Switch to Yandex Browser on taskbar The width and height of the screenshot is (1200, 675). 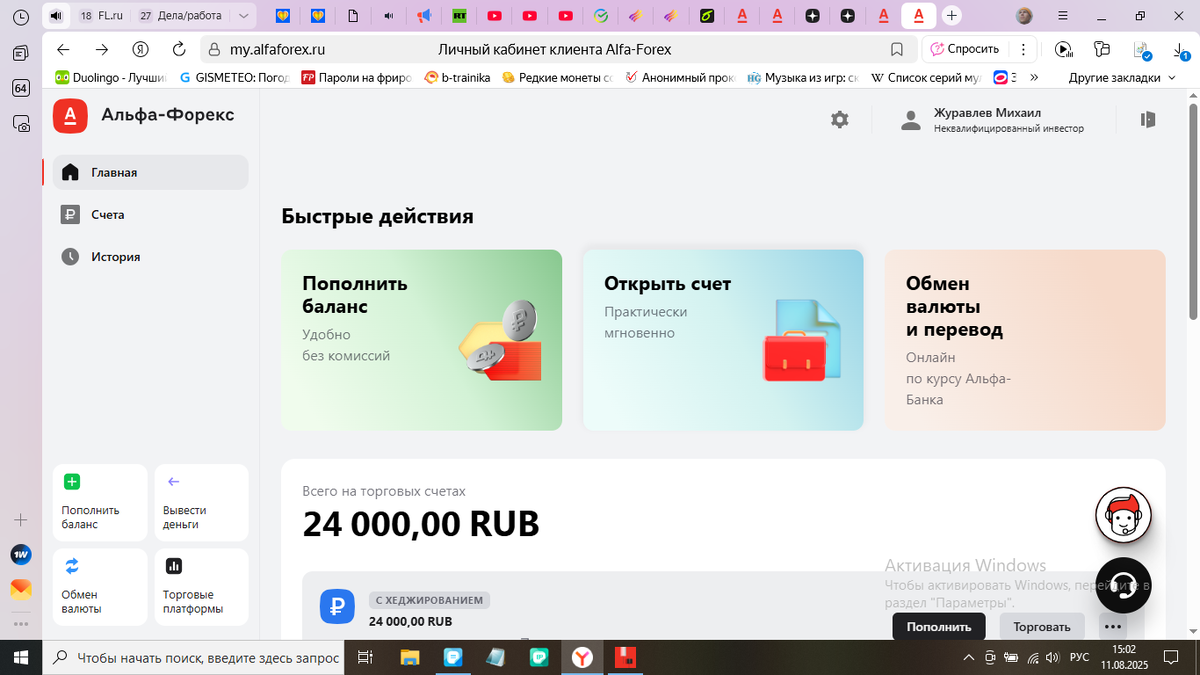coord(582,657)
